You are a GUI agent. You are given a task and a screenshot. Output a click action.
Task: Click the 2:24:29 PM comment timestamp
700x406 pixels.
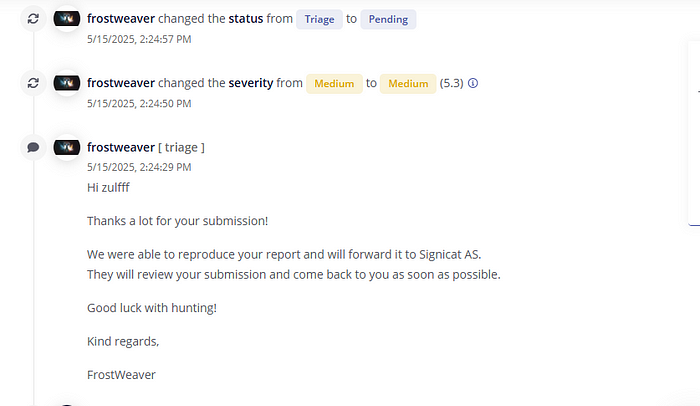tap(139, 167)
